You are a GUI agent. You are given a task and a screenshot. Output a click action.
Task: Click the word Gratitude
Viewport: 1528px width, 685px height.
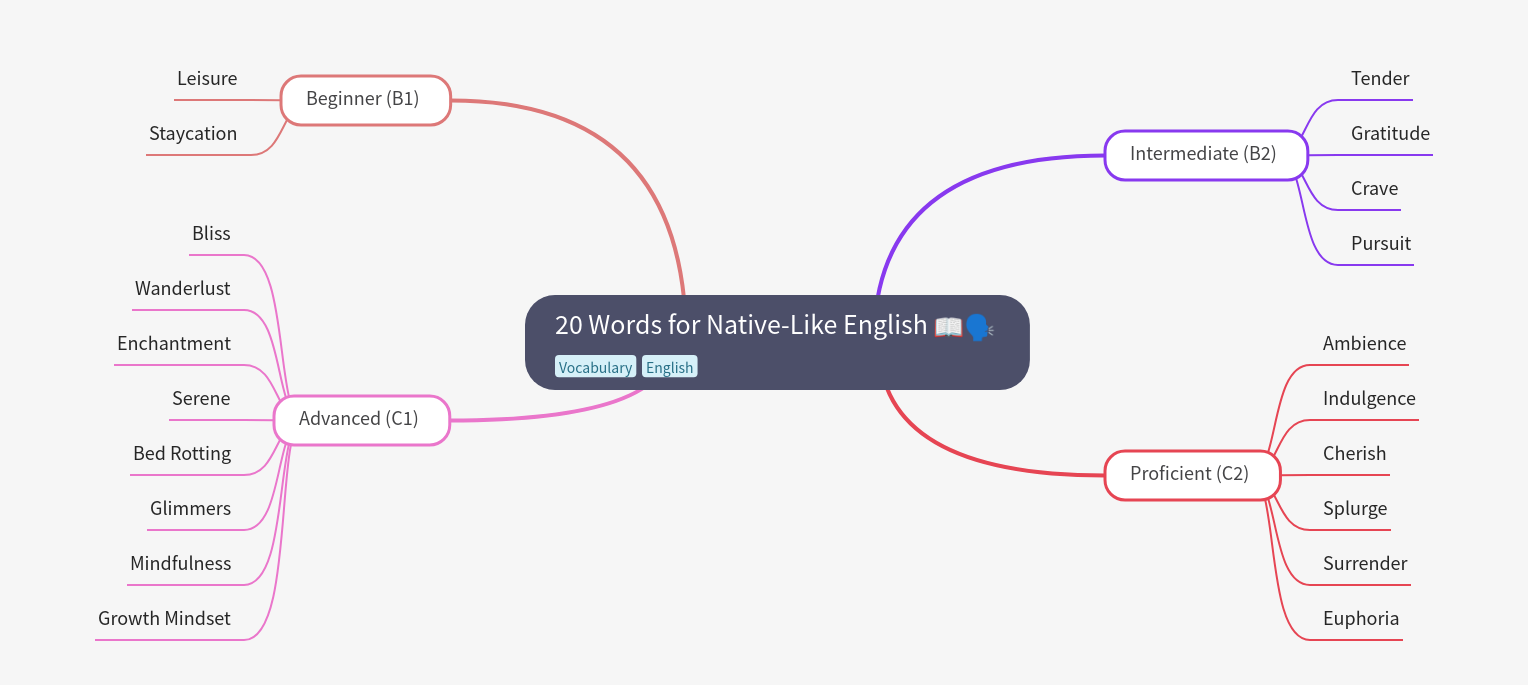click(1390, 133)
